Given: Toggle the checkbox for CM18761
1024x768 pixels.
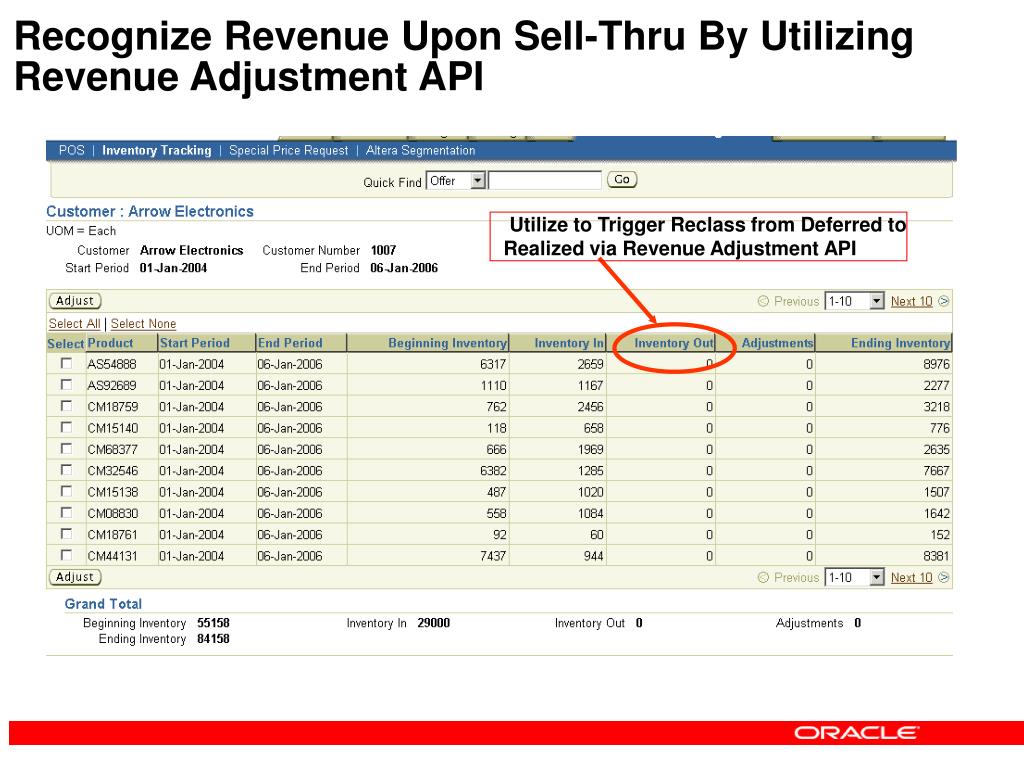Looking at the screenshot, I should (66, 534).
